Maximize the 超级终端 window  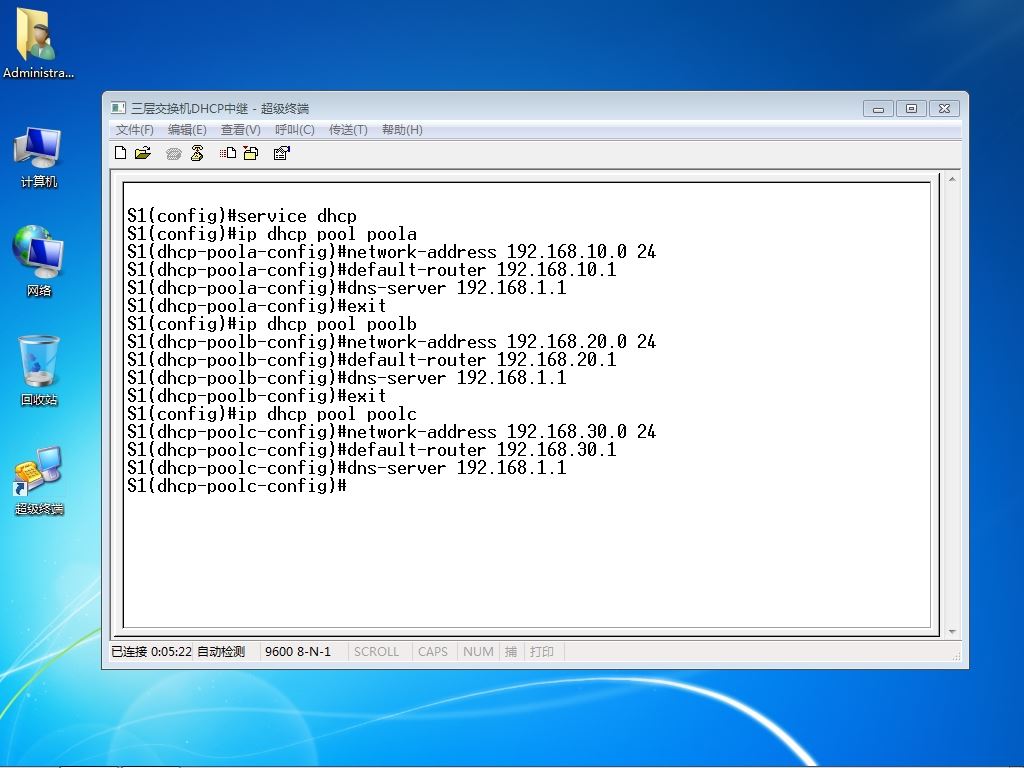[x=911, y=108]
